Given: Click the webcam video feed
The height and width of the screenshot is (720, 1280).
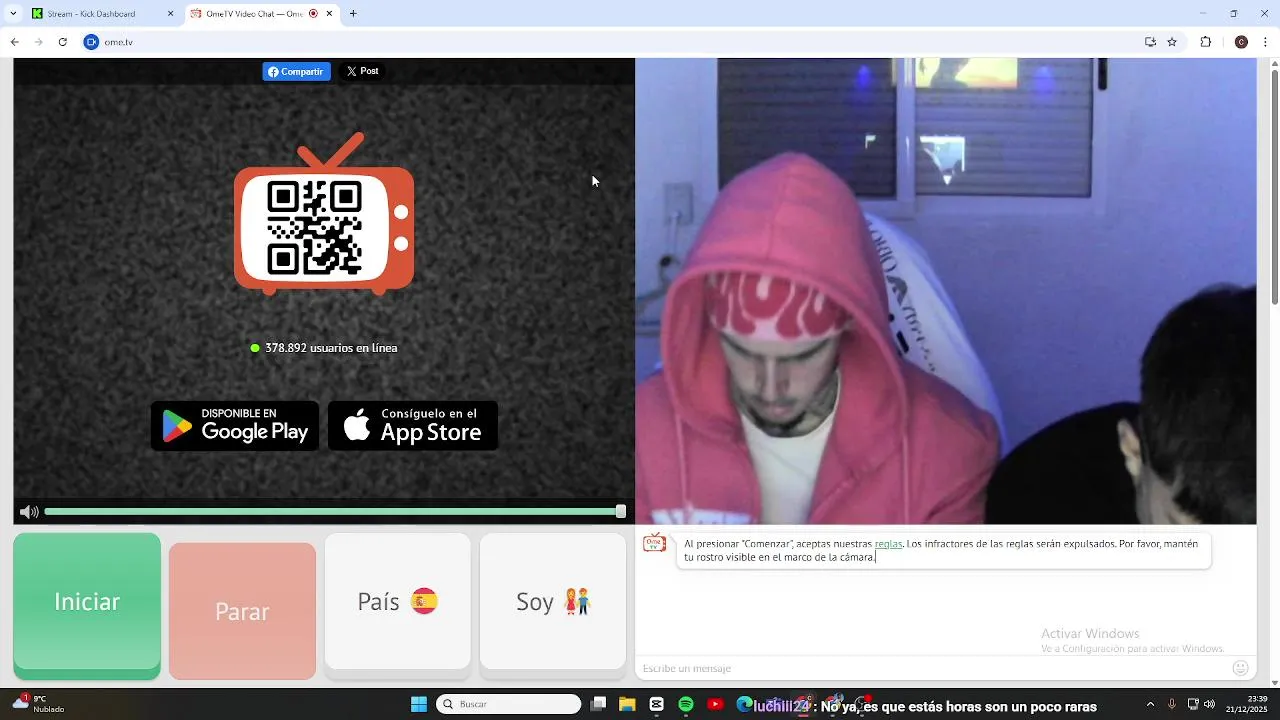Looking at the screenshot, I should [945, 291].
